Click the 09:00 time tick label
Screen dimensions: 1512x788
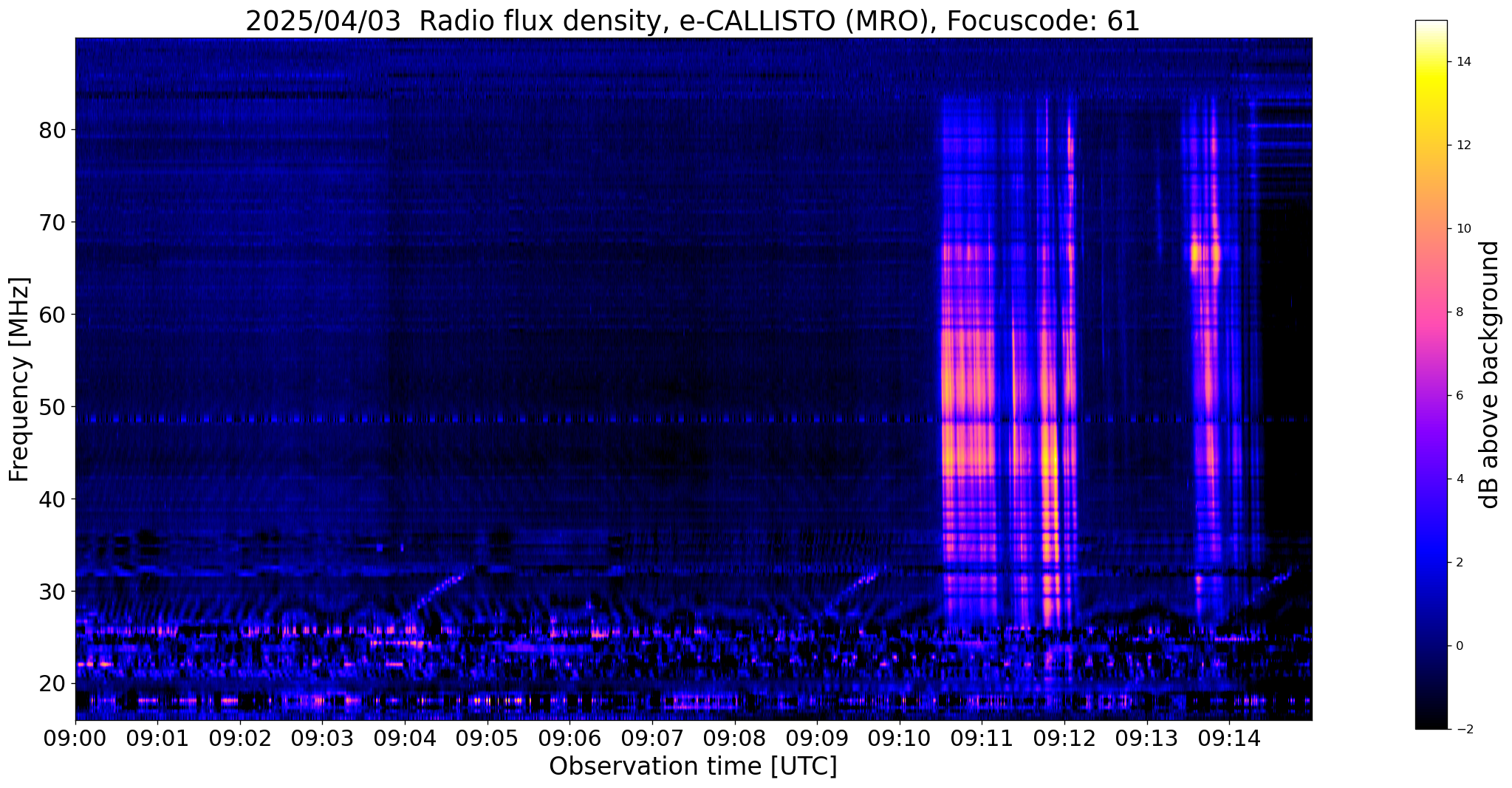[x=75, y=737]
